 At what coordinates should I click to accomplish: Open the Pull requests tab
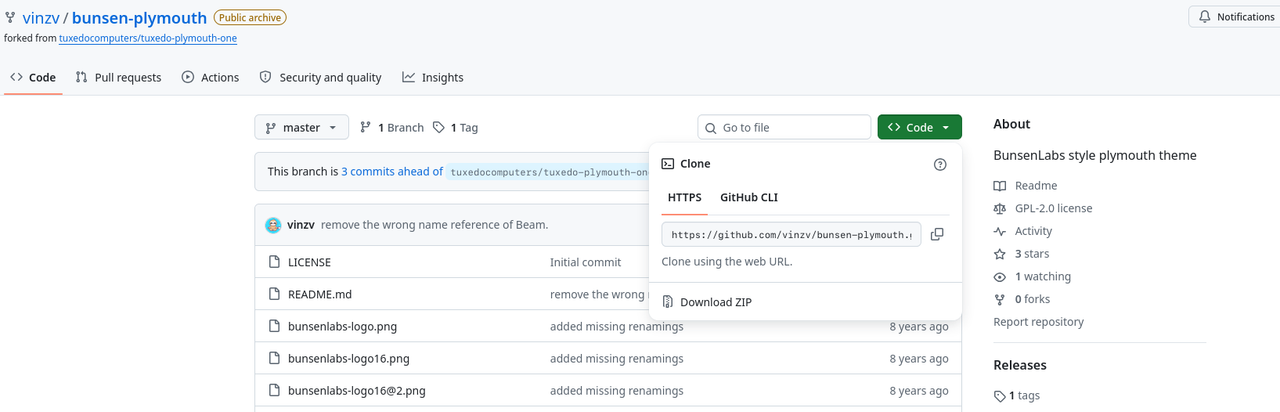(x=118, y=77)
